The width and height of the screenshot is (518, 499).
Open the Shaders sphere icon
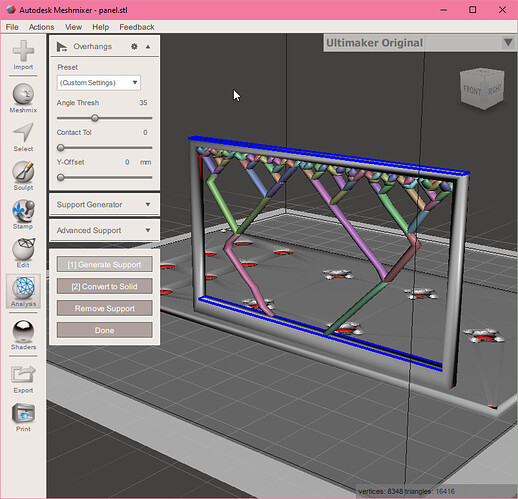[x=23, y=331]
